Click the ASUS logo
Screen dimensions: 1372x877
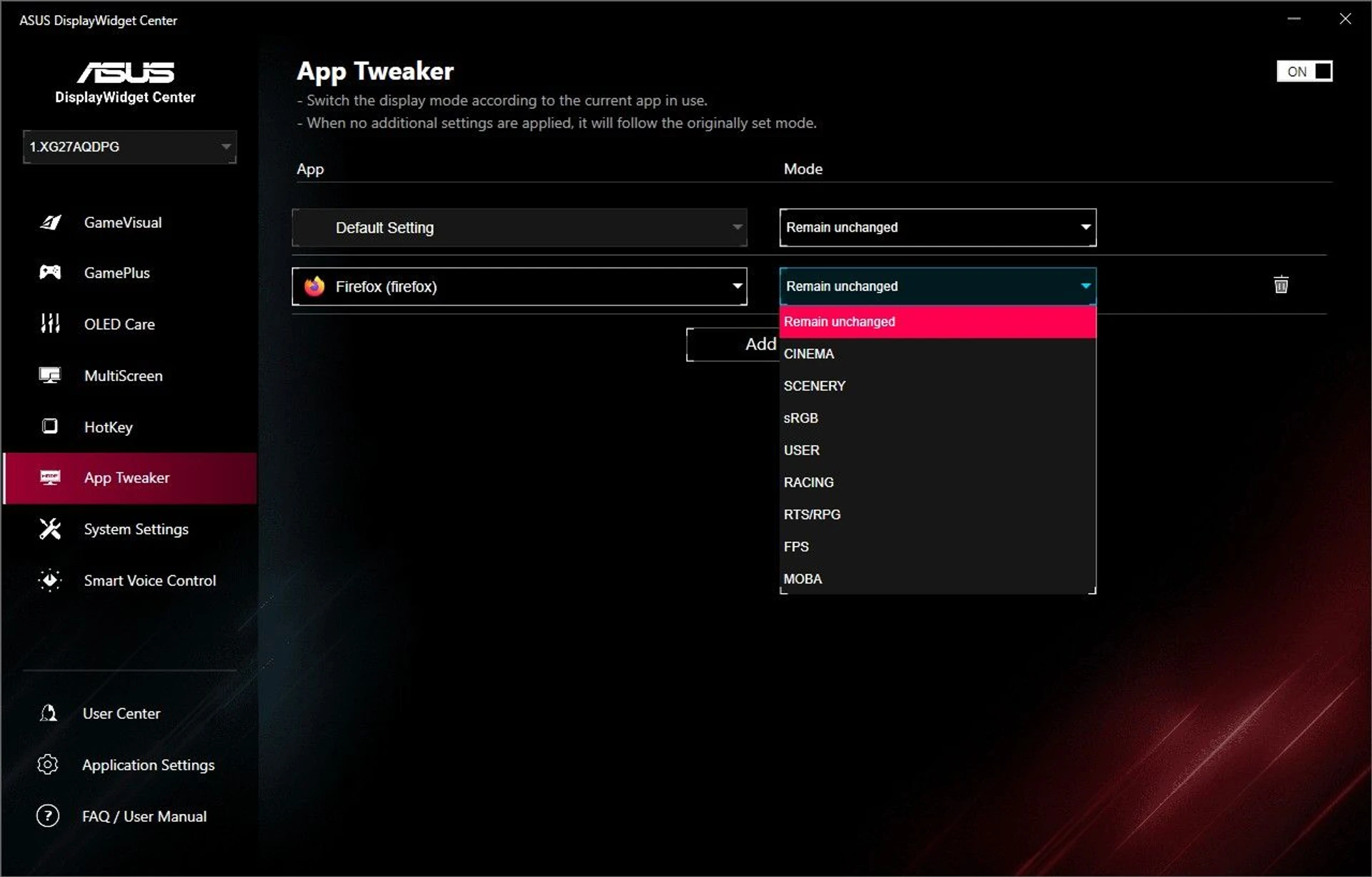pyautogui.click(x=126, y=72)
